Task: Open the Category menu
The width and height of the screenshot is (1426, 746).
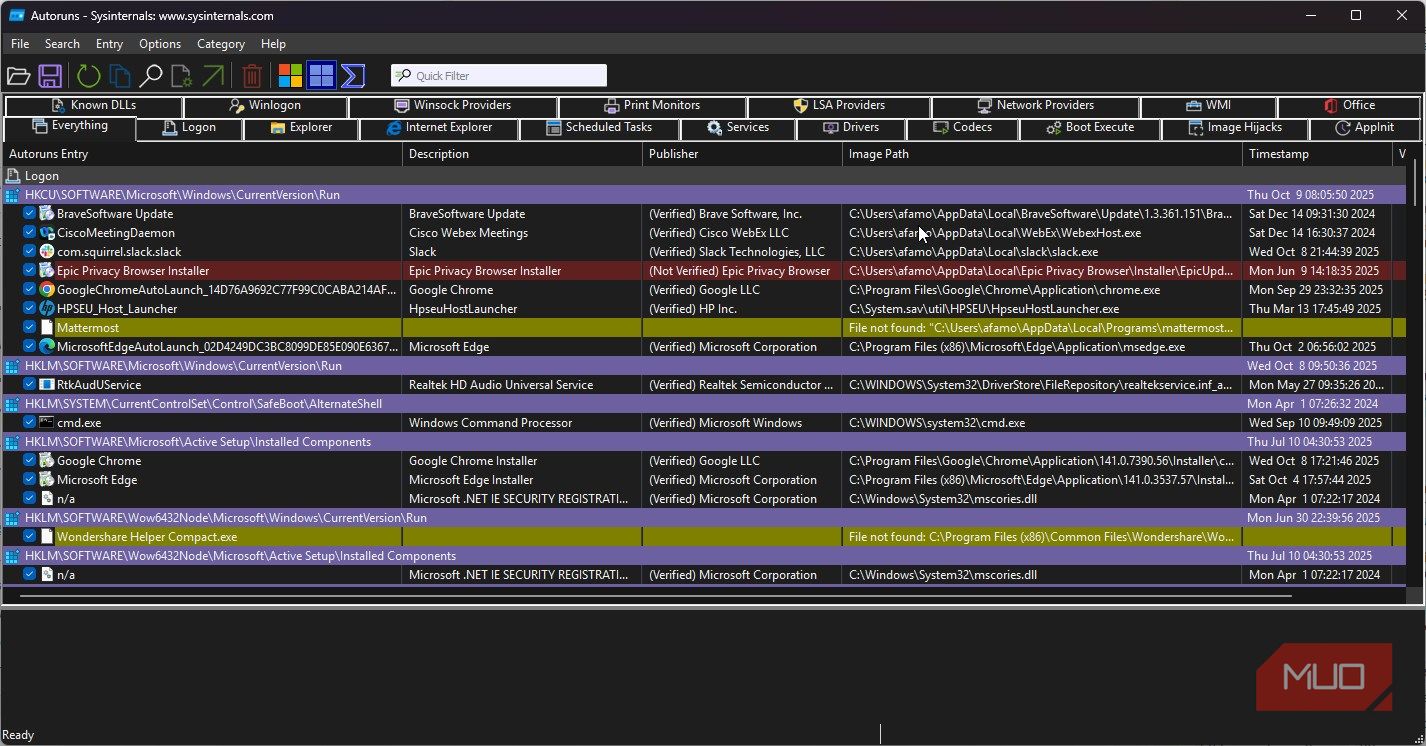Action: pos(221,44)
